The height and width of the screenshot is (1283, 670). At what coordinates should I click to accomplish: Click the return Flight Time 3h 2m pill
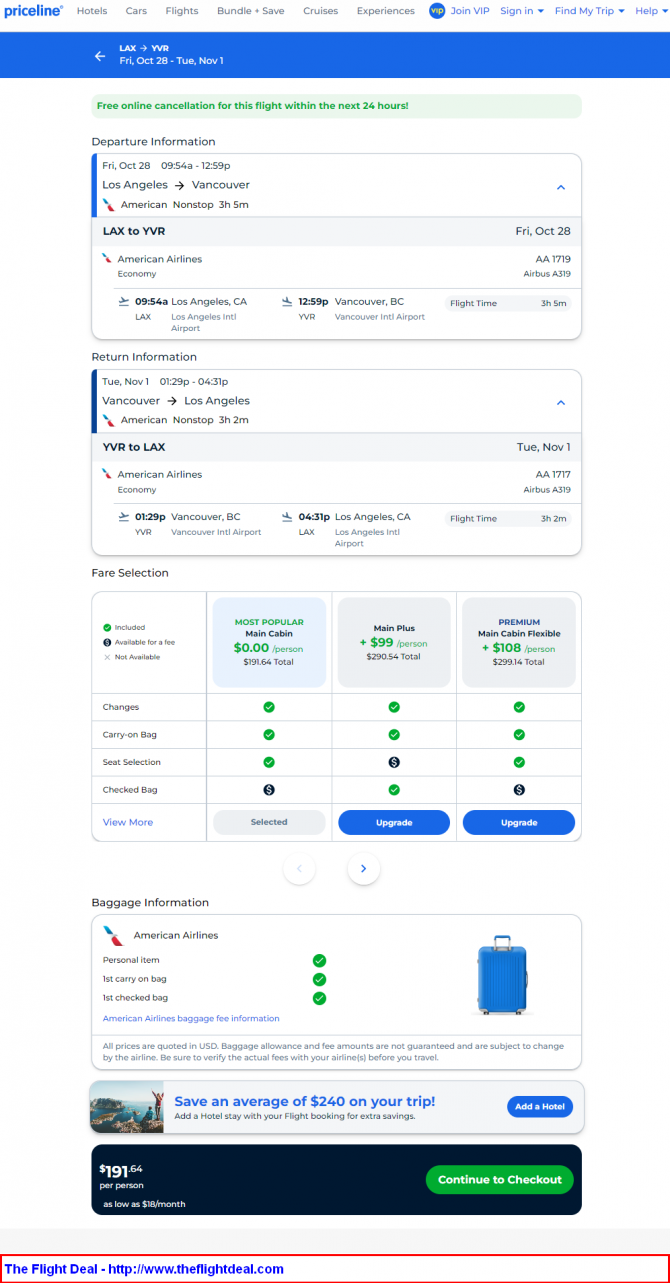pyautogui.click(x=508, y=519)
